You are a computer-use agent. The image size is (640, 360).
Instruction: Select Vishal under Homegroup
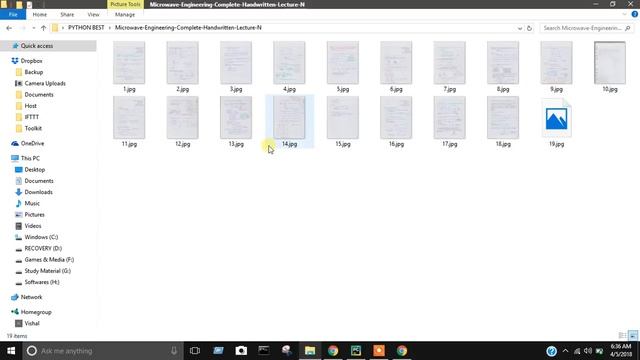click(32, 323)
